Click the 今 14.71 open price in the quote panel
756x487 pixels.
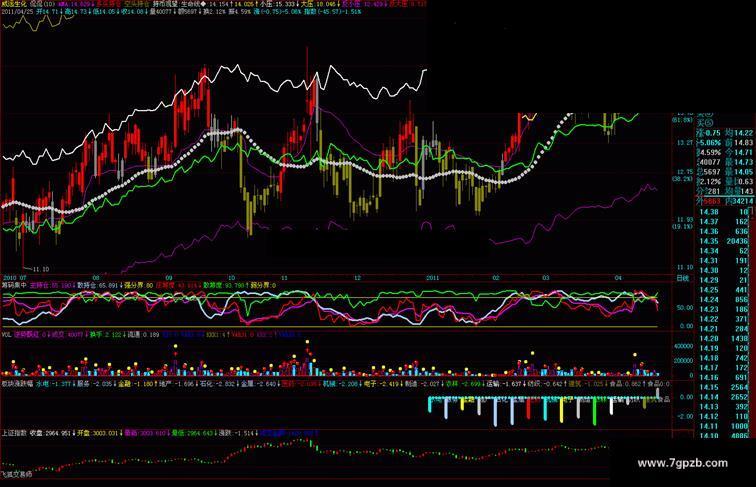point(738,152)
